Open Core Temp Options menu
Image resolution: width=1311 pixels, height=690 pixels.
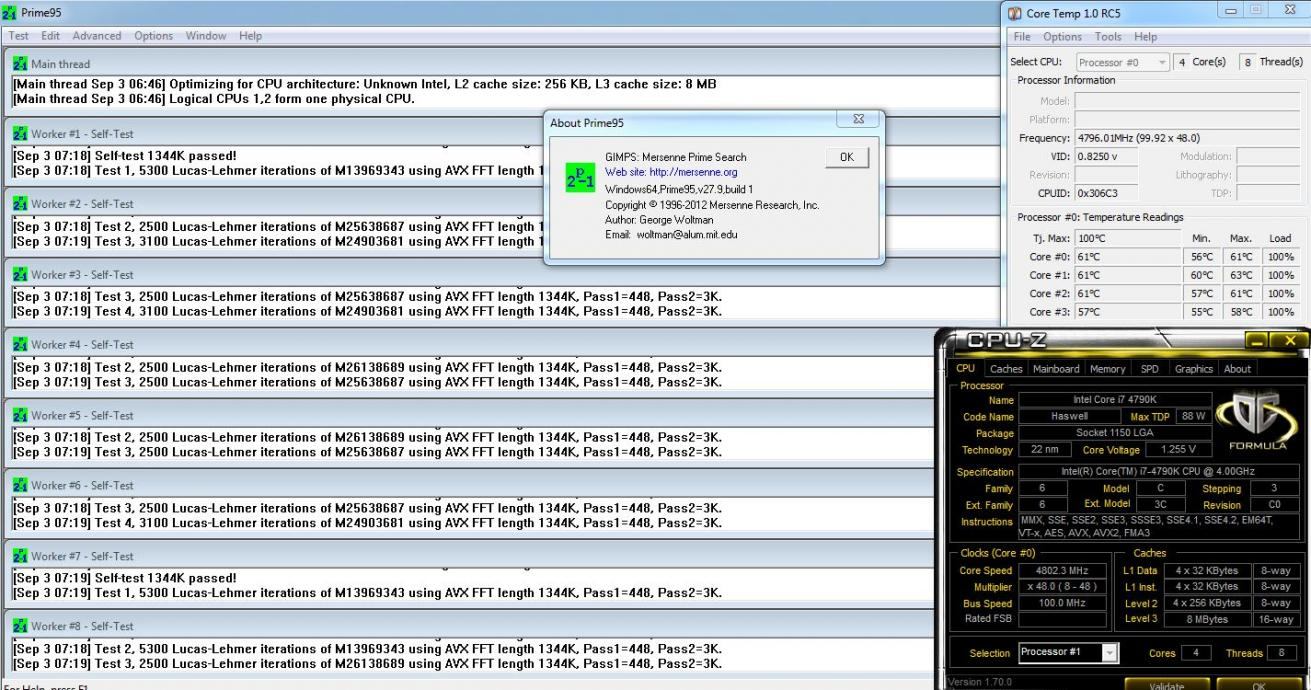pos(1062,37)
